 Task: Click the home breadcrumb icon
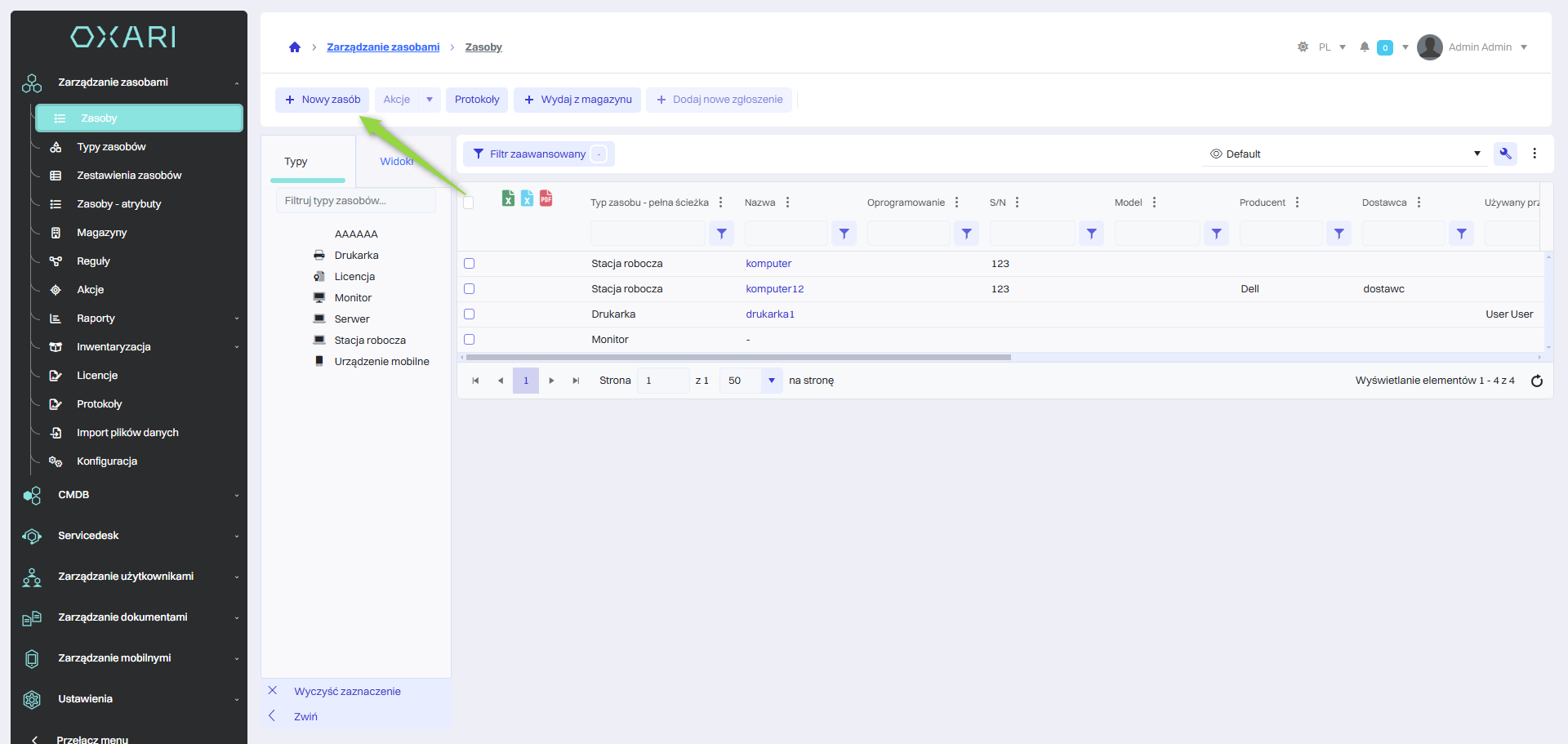(x=295, y=47)
